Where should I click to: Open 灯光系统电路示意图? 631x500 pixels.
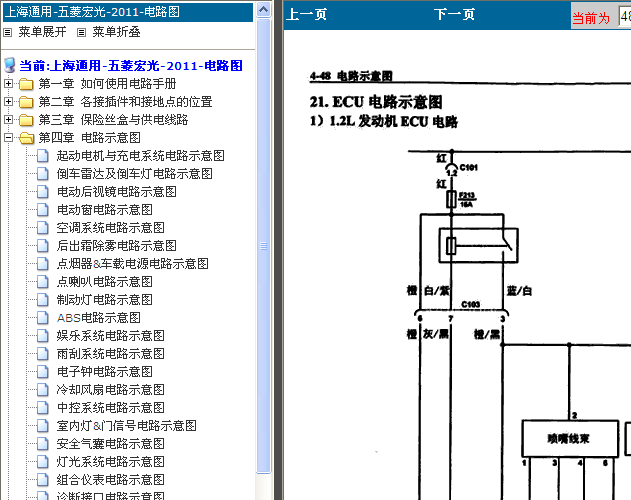click(x=110, y=462)
